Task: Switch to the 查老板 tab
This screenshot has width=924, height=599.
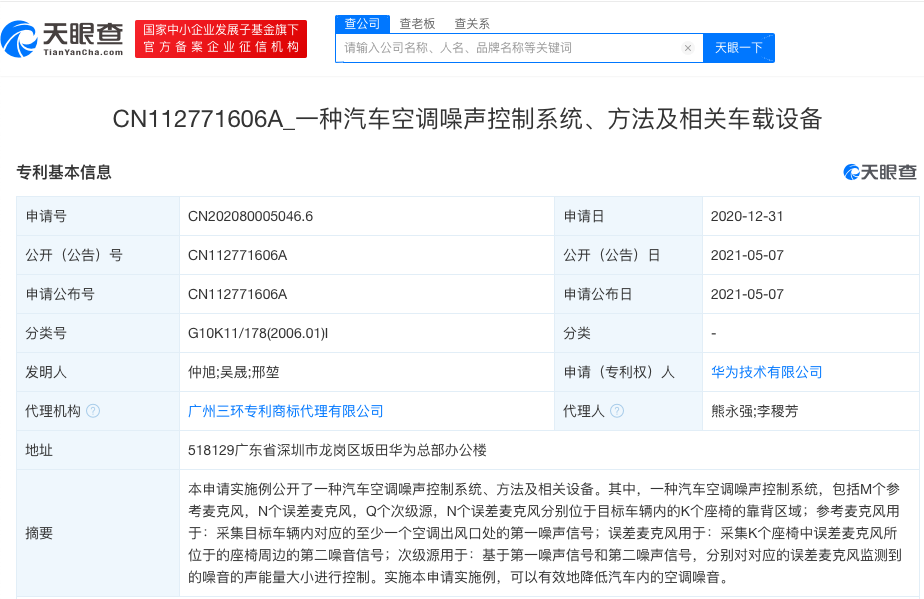Action: (x=417, y=24)
